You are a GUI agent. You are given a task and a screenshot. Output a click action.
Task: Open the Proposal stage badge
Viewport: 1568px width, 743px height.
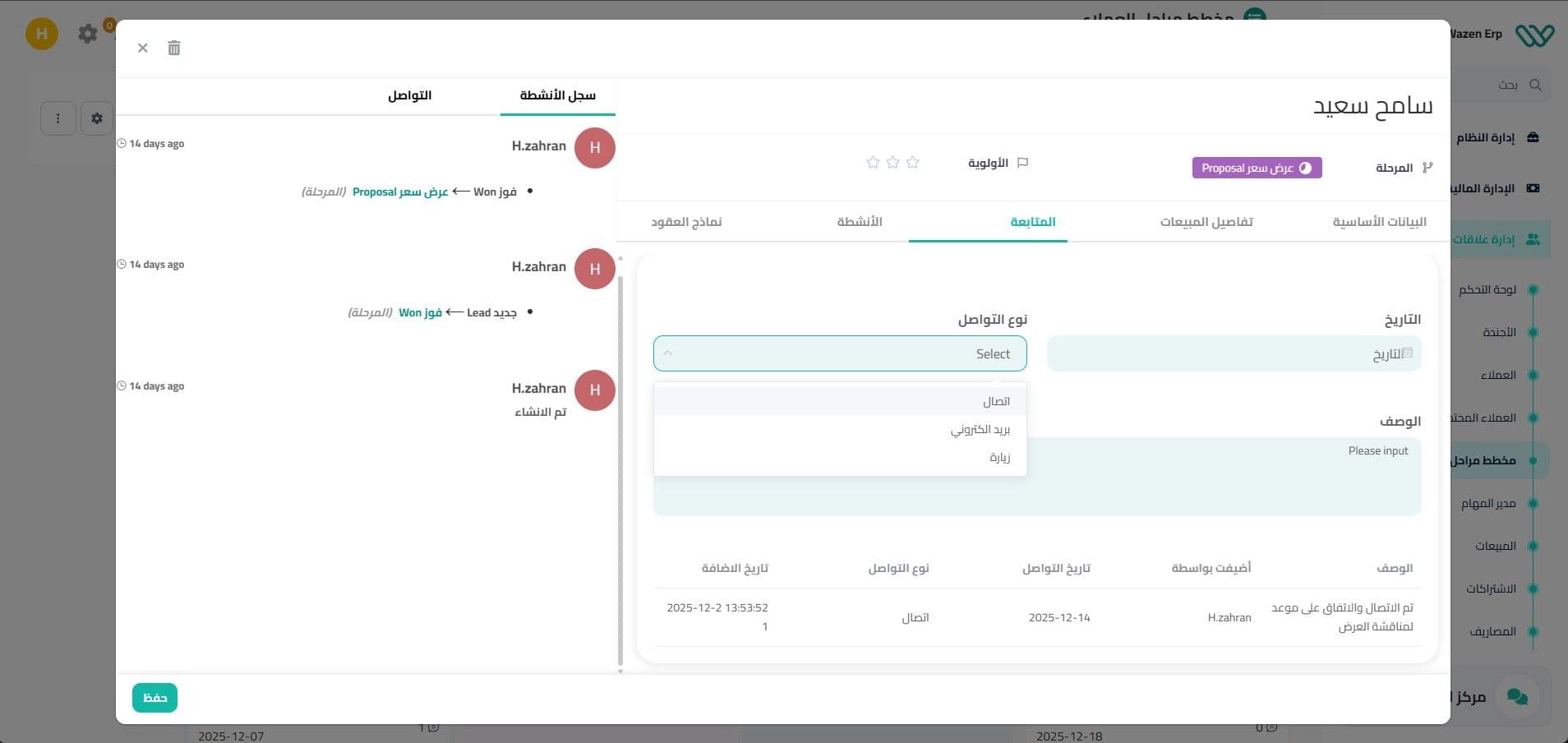click(x=1257, y=168)
